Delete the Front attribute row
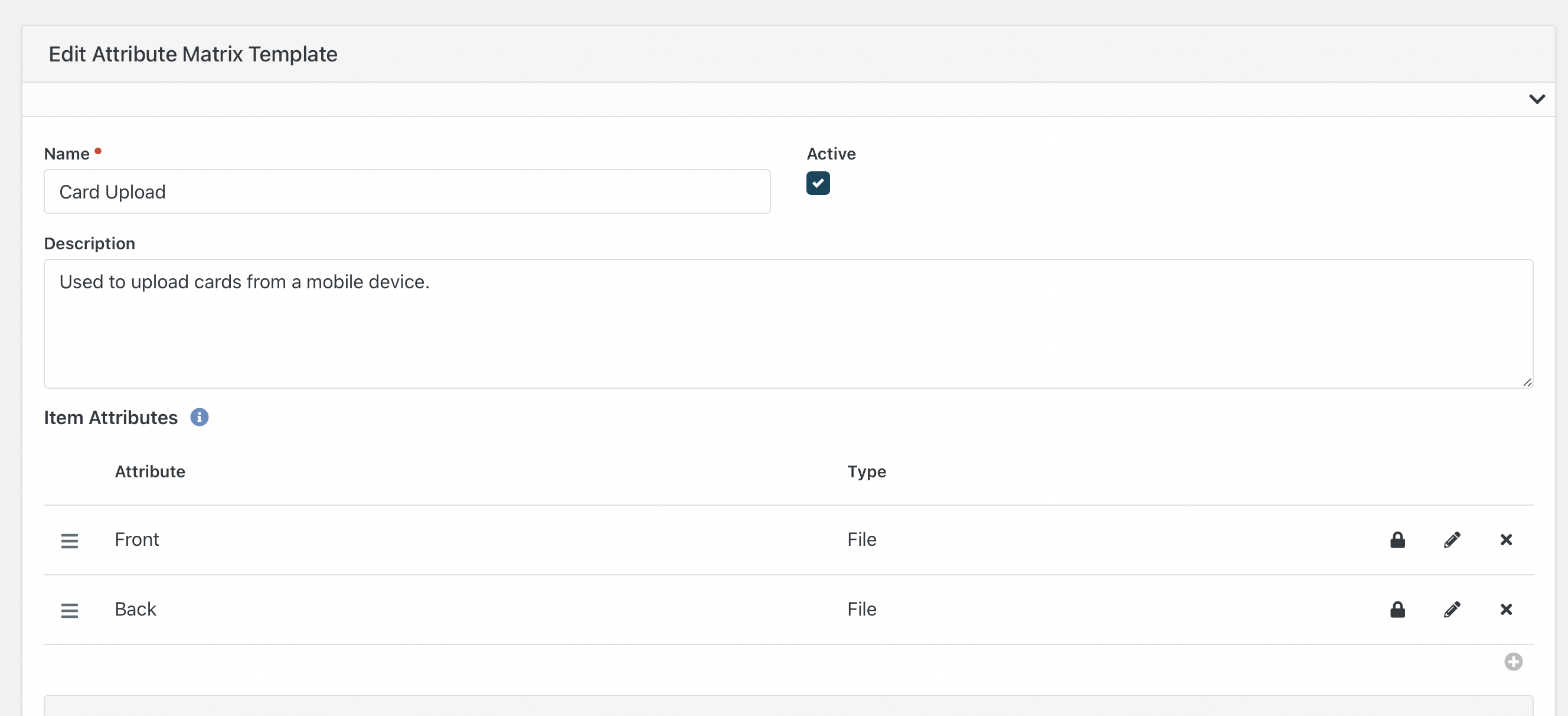Viewport: 1568px width, 716px height. coord(1506,540)
